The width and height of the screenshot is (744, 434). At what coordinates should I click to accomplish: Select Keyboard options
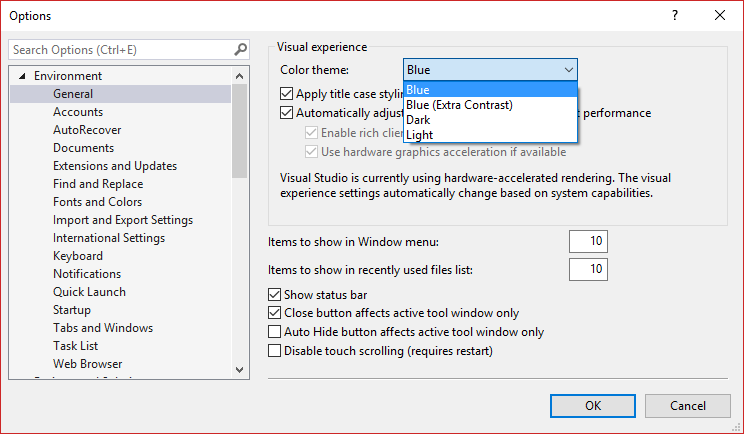point(78,256)
